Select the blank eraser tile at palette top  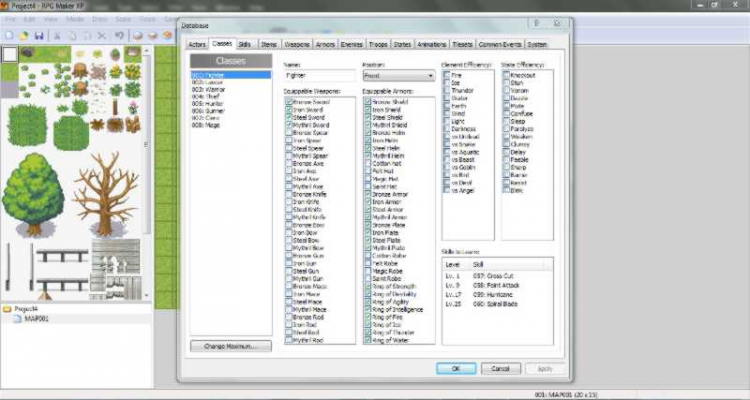tap(10, 55)
